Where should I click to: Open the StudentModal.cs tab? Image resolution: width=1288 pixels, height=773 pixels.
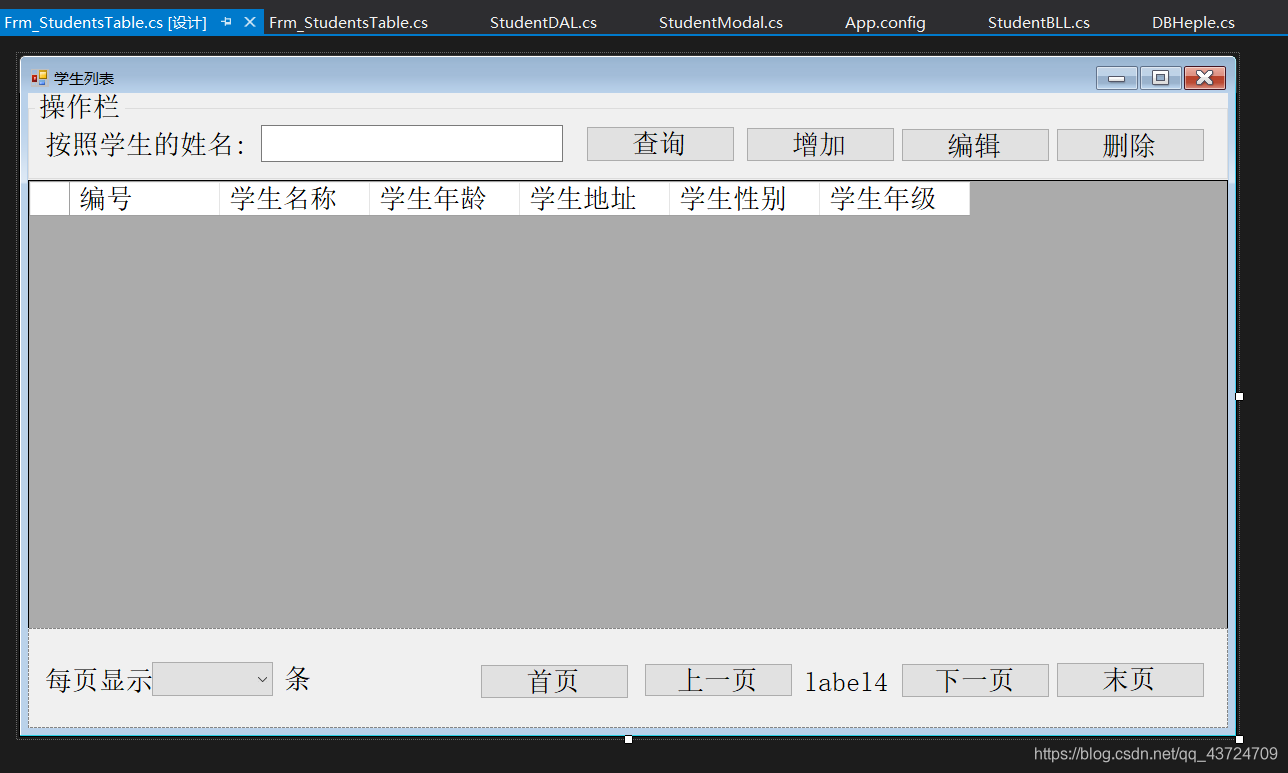tap(721, 22)
